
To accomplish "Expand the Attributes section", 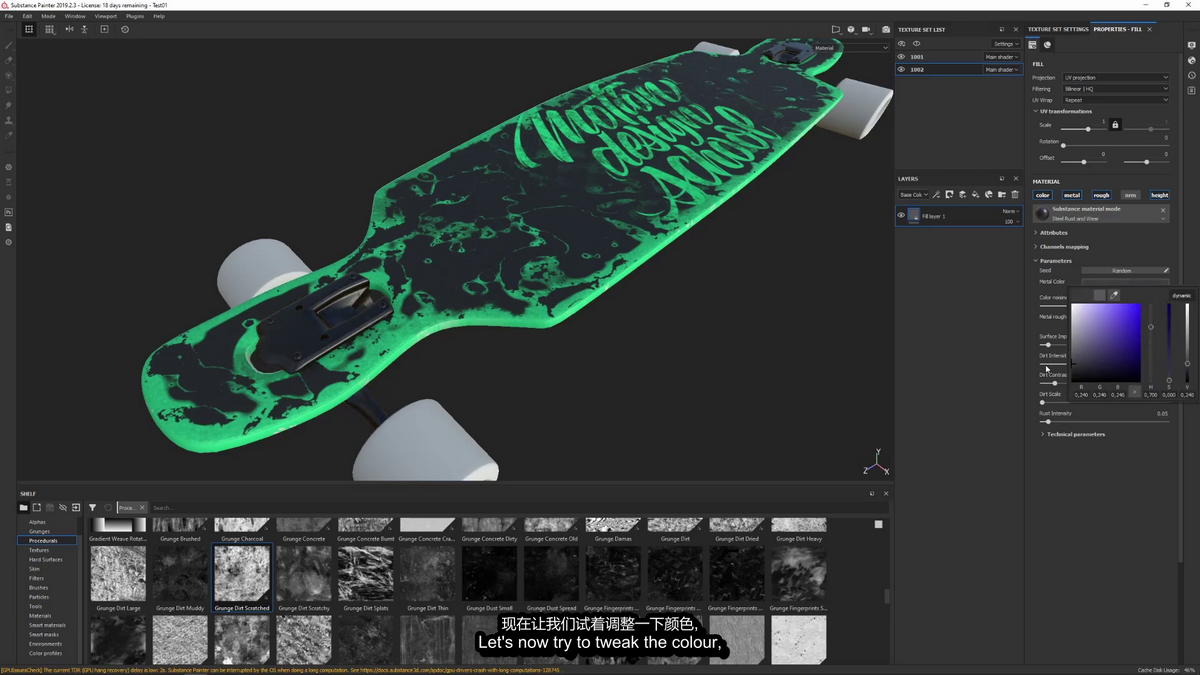I will pyautogui.click(x=1053, y=233).
